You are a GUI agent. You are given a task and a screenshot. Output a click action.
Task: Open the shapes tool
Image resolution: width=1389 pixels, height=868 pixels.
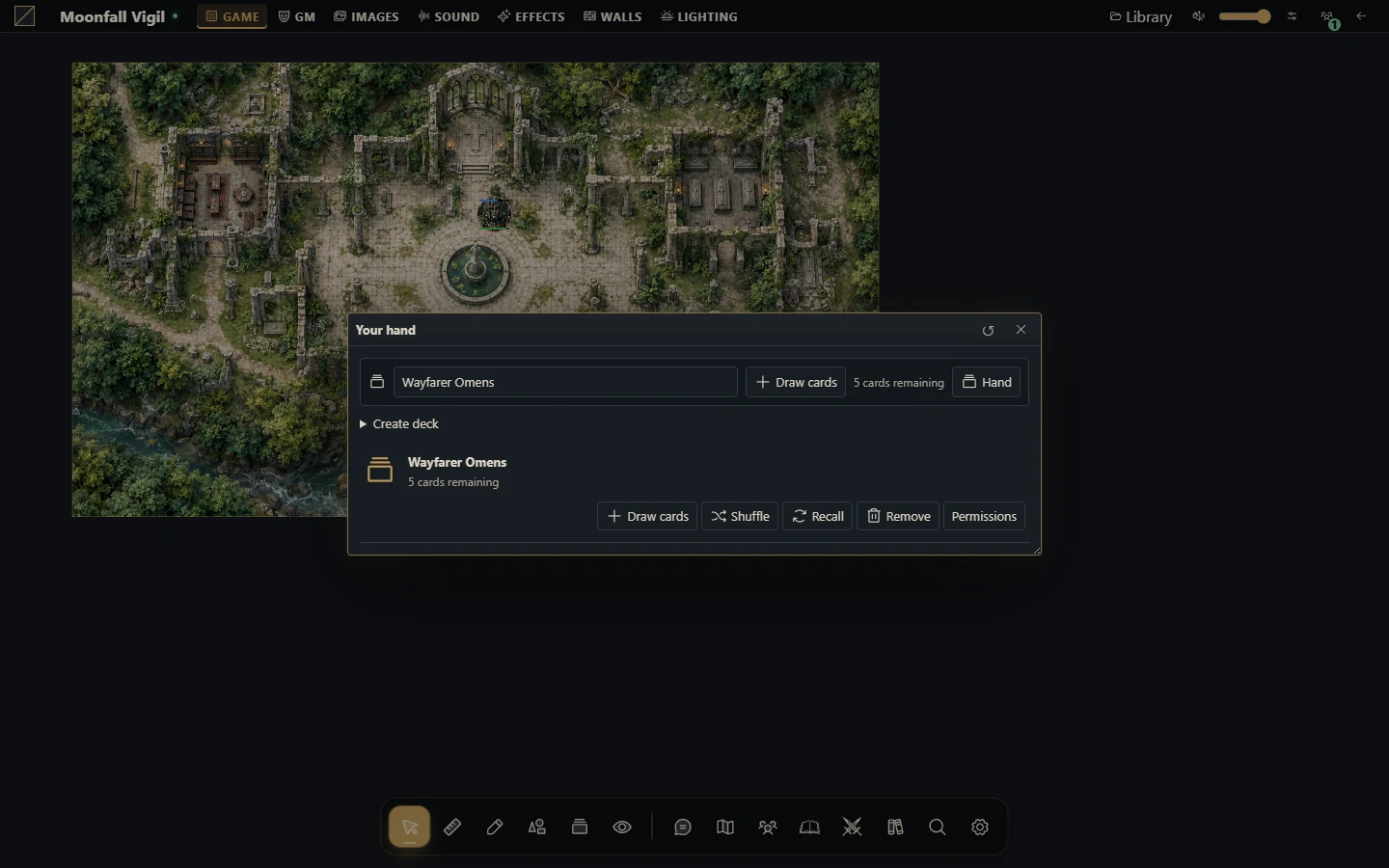point(537,827)
